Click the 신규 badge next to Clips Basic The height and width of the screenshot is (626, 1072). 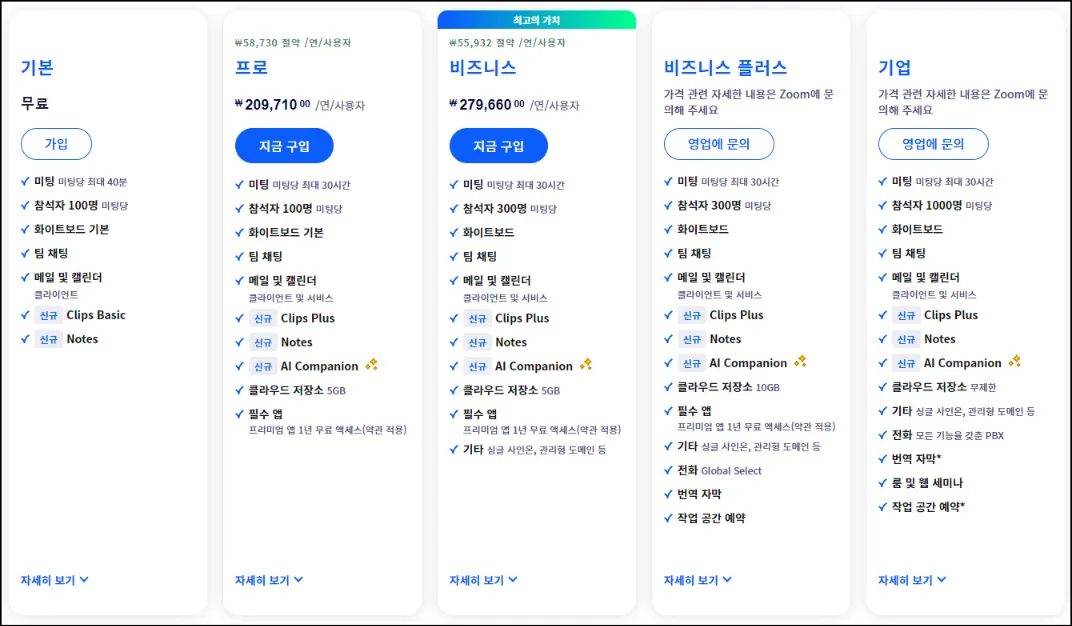coord(48,314)
